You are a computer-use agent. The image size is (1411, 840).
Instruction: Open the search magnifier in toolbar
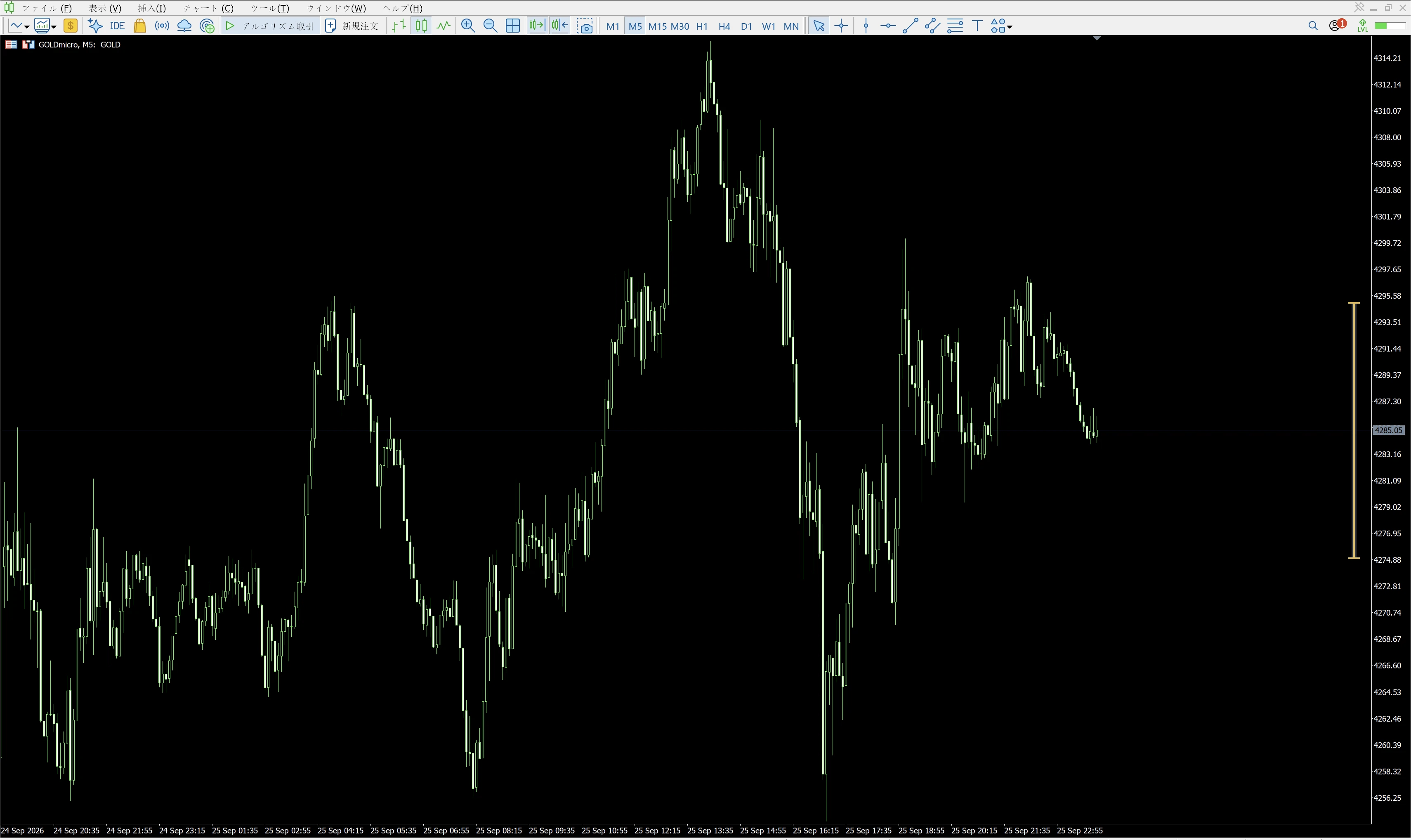pos(1313,26)
